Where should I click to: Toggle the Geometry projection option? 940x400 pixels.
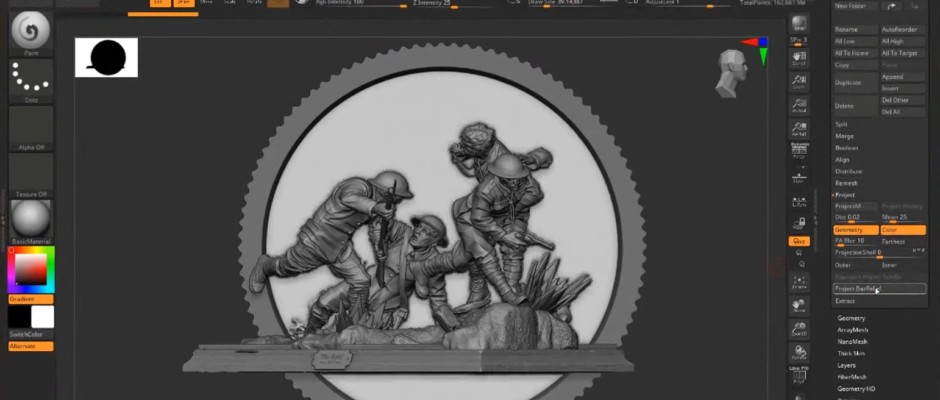point(855,230)
